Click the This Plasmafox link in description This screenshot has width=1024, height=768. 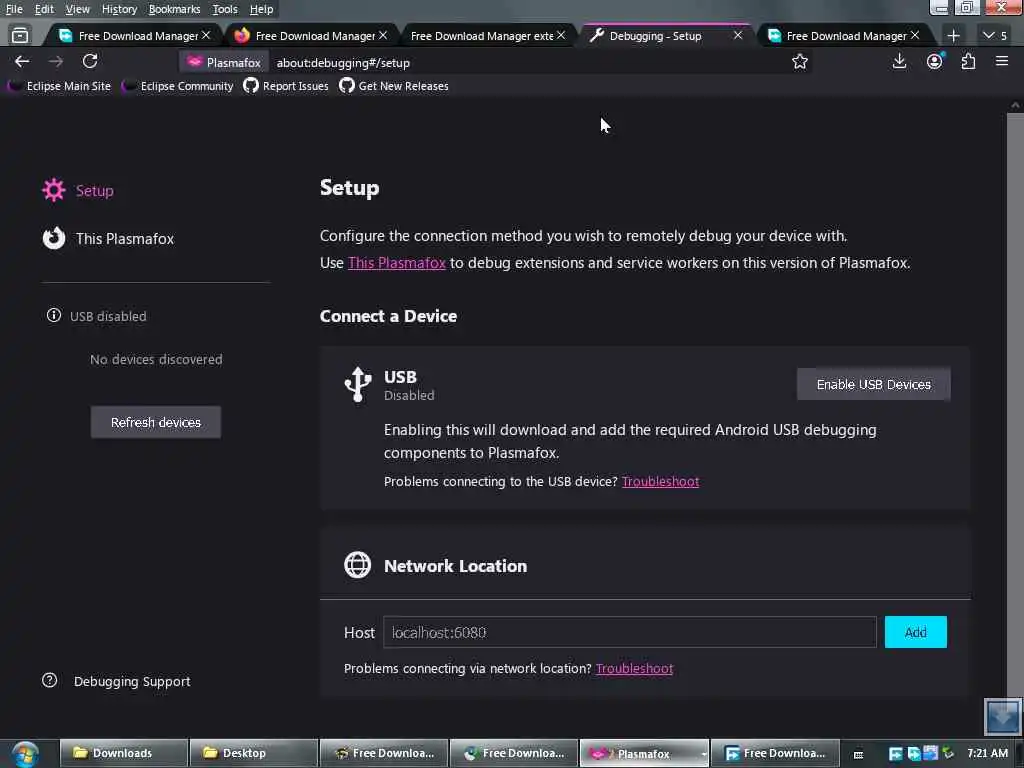pyautogui.click(x=396, y=263)
